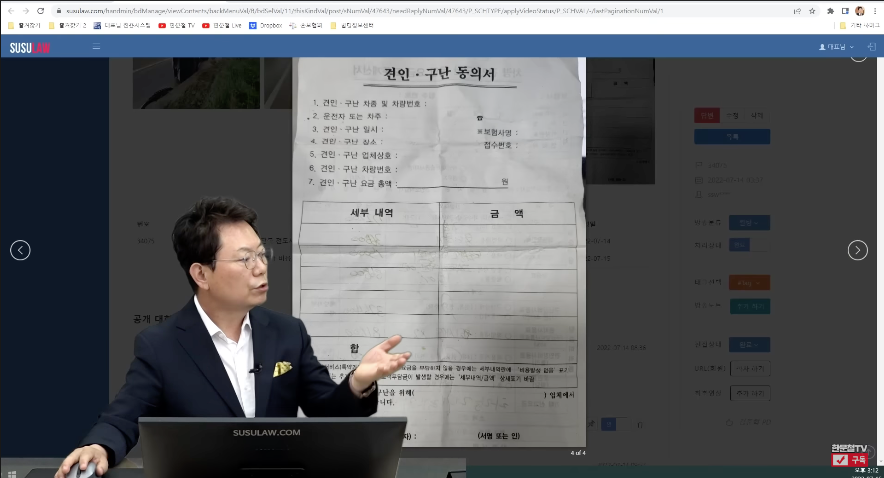The height and width of the screenshot is (478, 884).
Task: Open the Chrome profile avatar
Action: [x=860, y=11]
